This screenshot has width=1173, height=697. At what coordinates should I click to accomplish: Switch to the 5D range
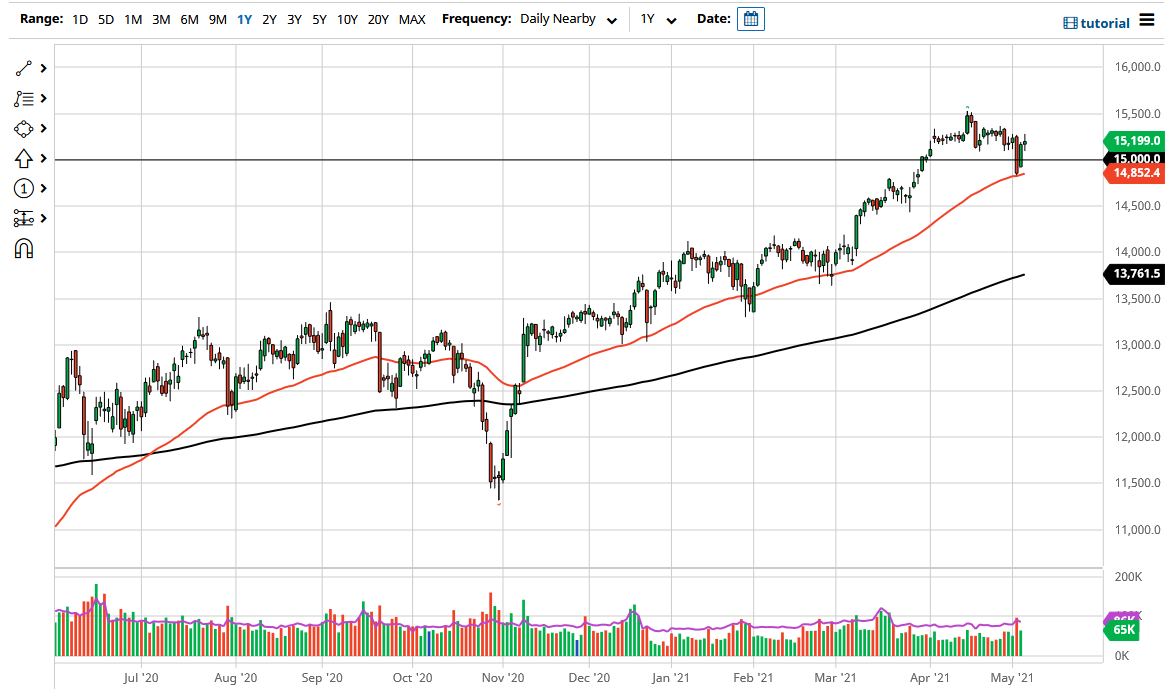pyautogui.click(x=105, y=18)
